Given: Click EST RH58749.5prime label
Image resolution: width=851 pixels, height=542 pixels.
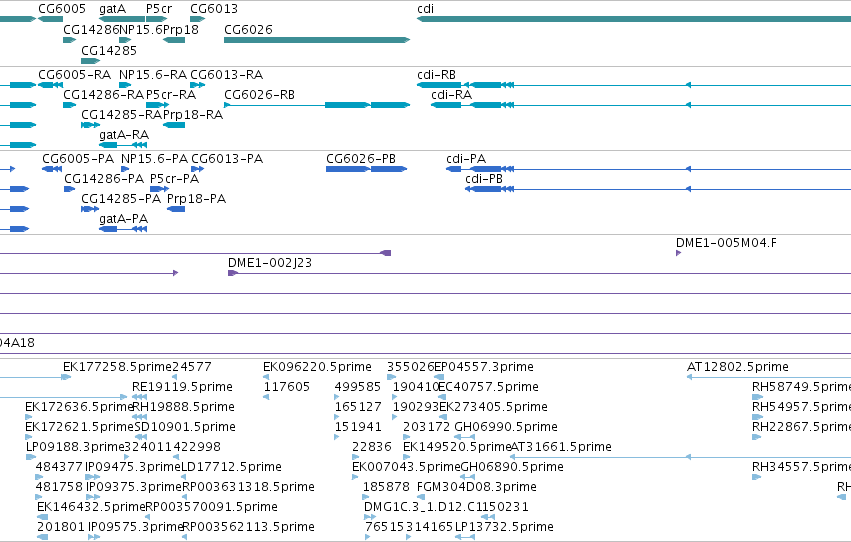Looking at the screenshot, I should (x=801, y=387).
